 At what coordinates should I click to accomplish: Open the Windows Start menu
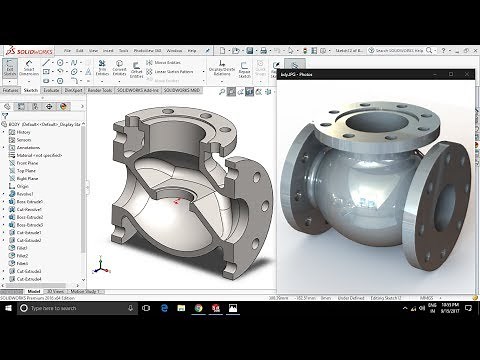click(x=8, y=308)
